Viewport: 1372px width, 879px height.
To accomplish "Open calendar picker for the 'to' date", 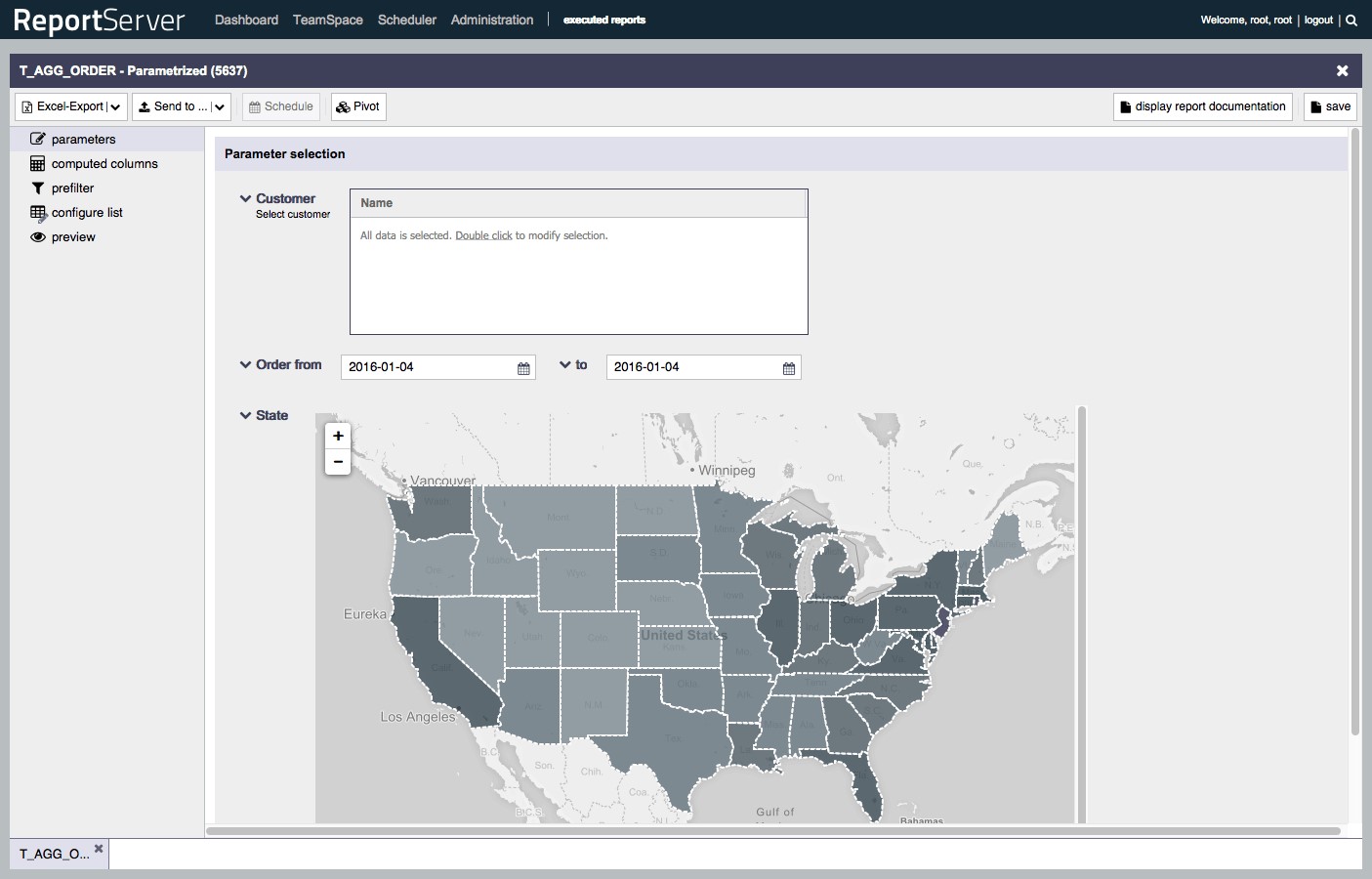I will tap(789, 368).
